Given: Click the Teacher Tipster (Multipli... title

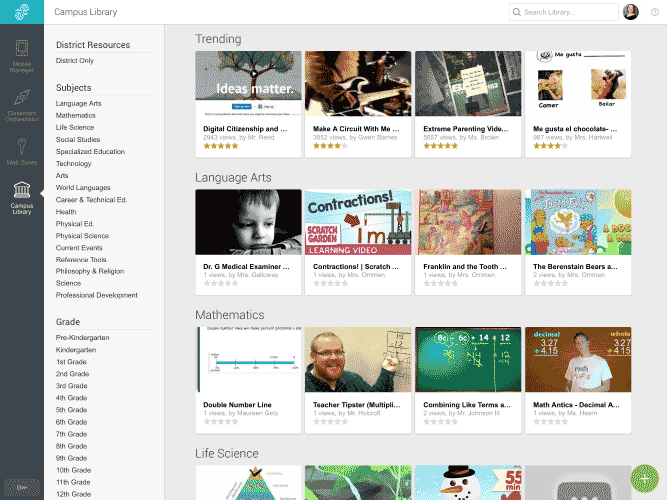Looking at the screenshot, I should coord(356,405).
